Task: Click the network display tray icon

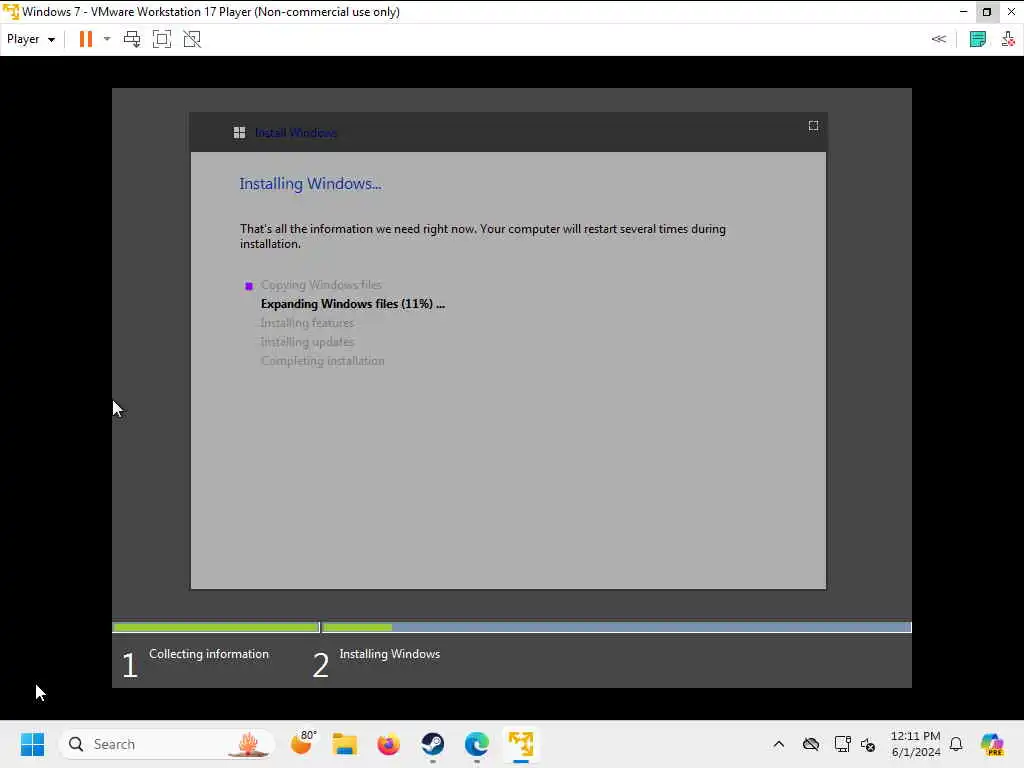Action: pyautogui.click(x=842, y=744)
